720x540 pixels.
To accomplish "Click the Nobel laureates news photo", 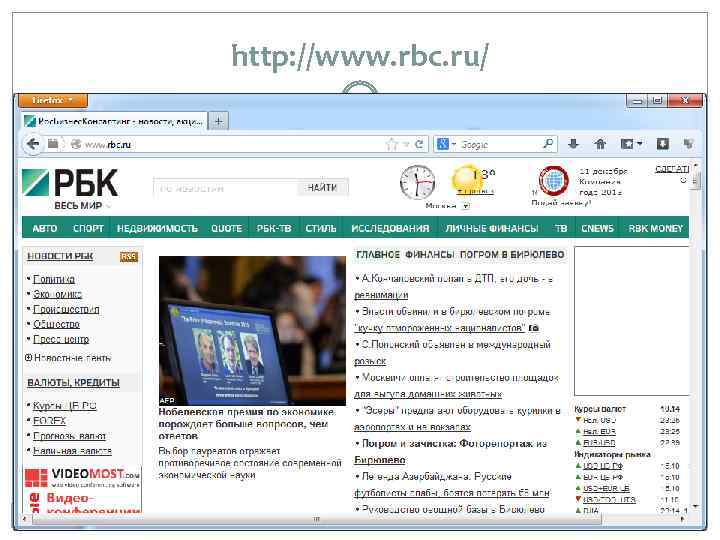I will (x=252, y=331).
